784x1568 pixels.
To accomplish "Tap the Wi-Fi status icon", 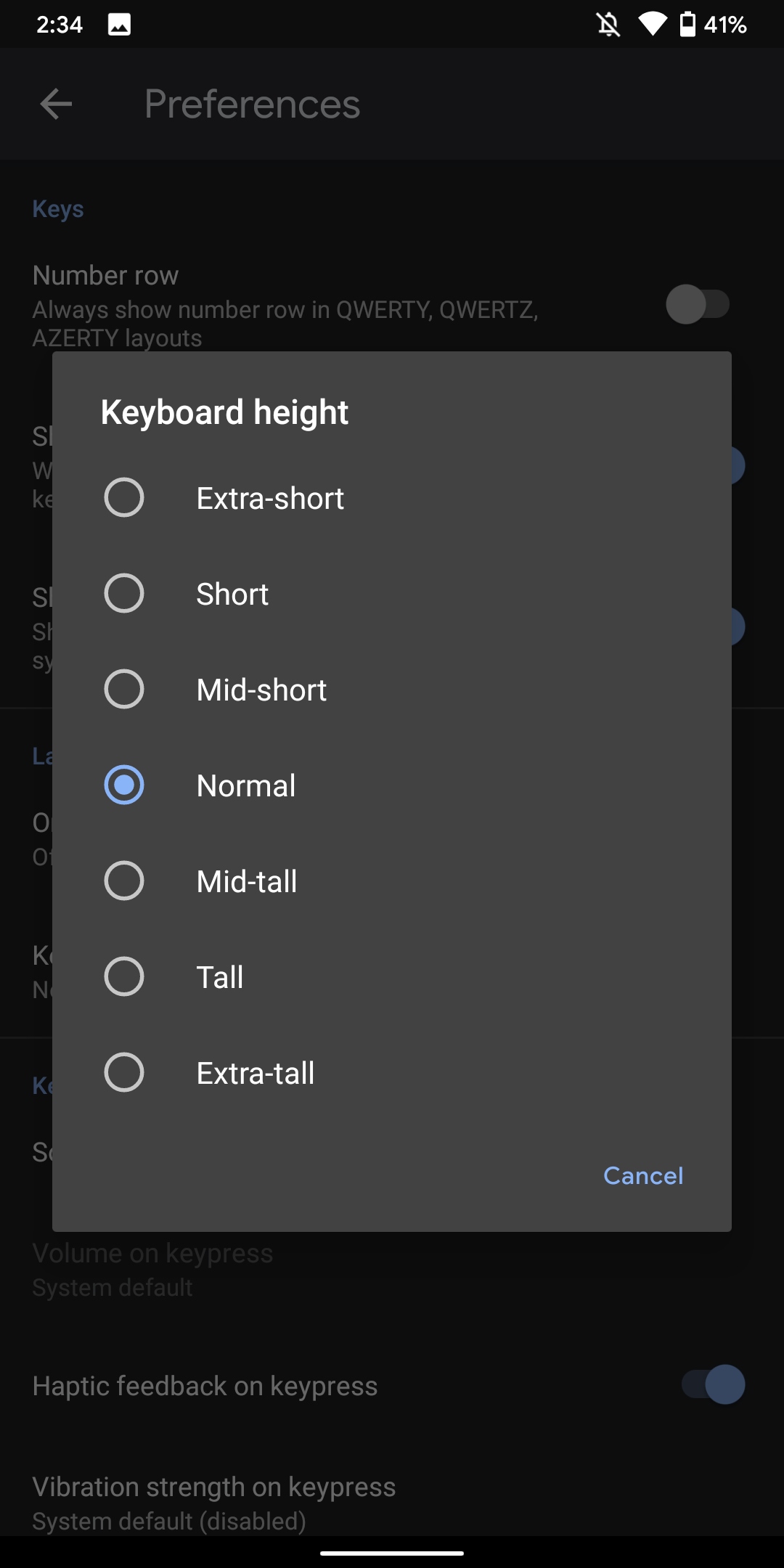I will click(652, 25).
